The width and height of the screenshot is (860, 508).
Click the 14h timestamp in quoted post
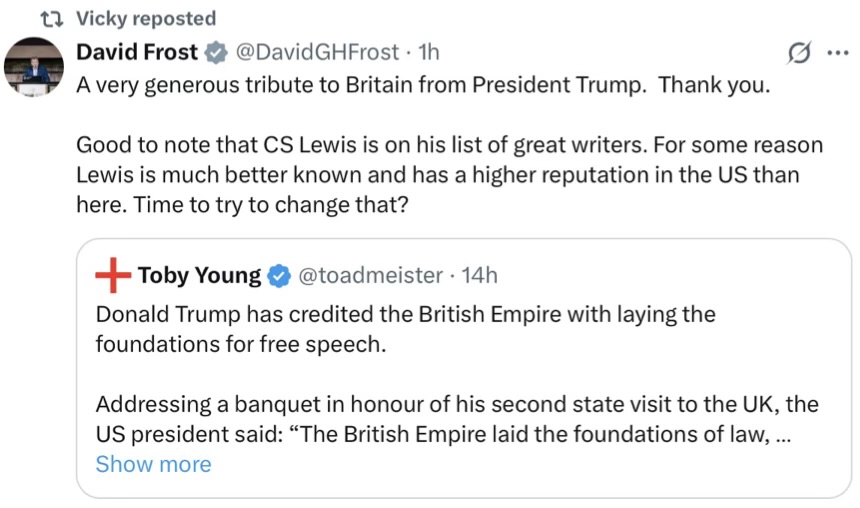[x=479, y=275]
